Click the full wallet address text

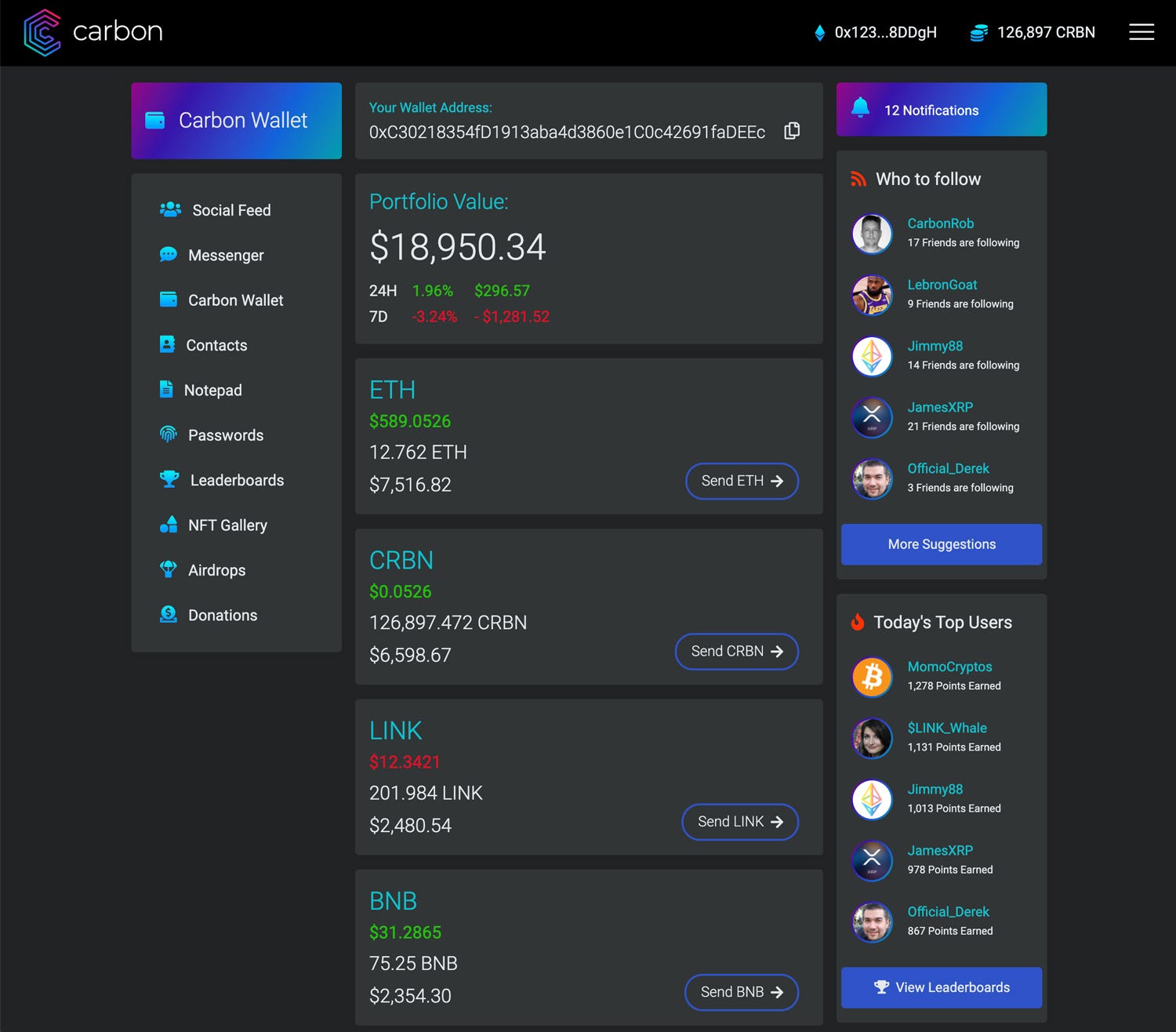[x=567, y=132]
